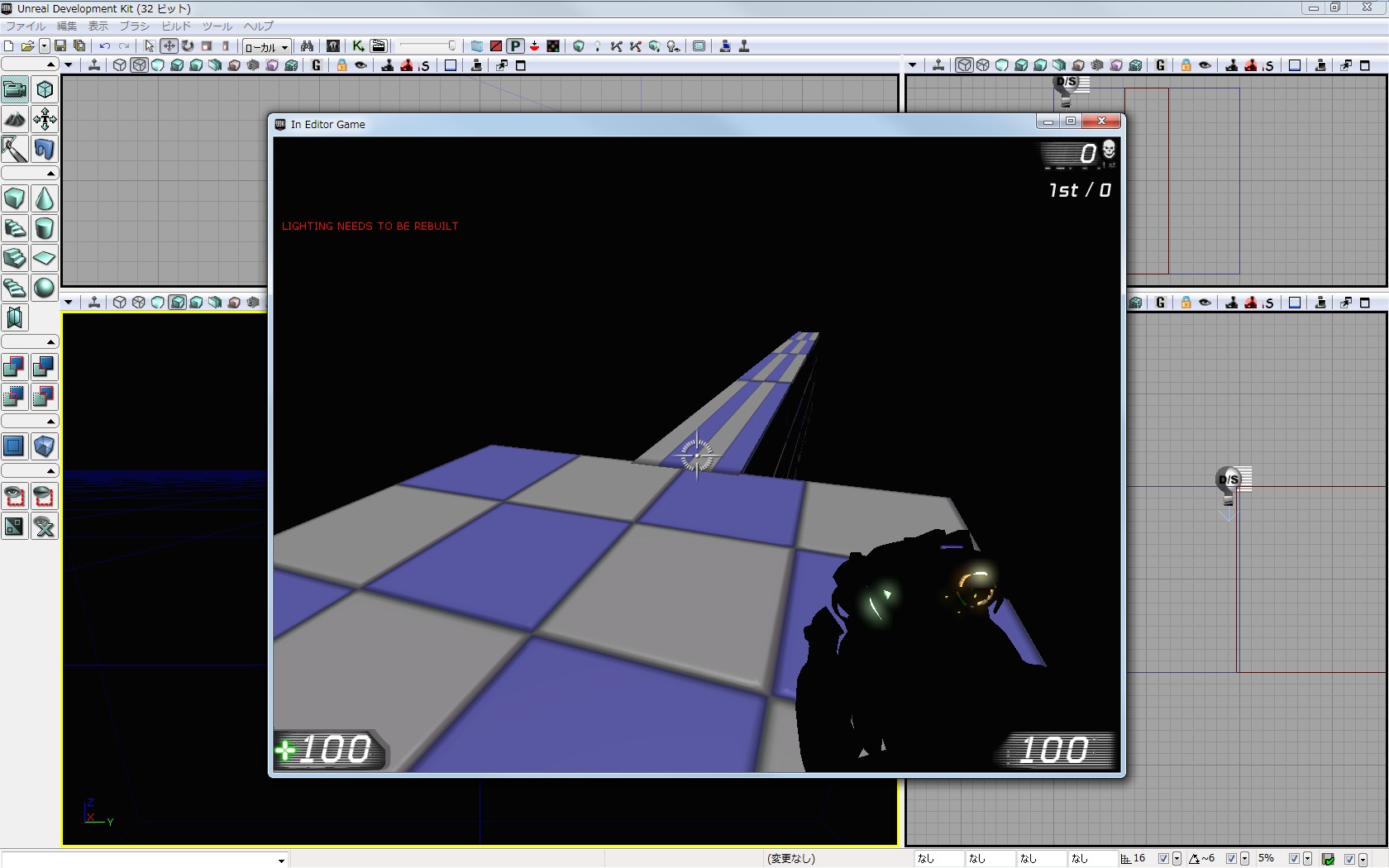Open Kismet with the green K icon
The width and height of the screenshot is (1389, 868).
point(358,46)
